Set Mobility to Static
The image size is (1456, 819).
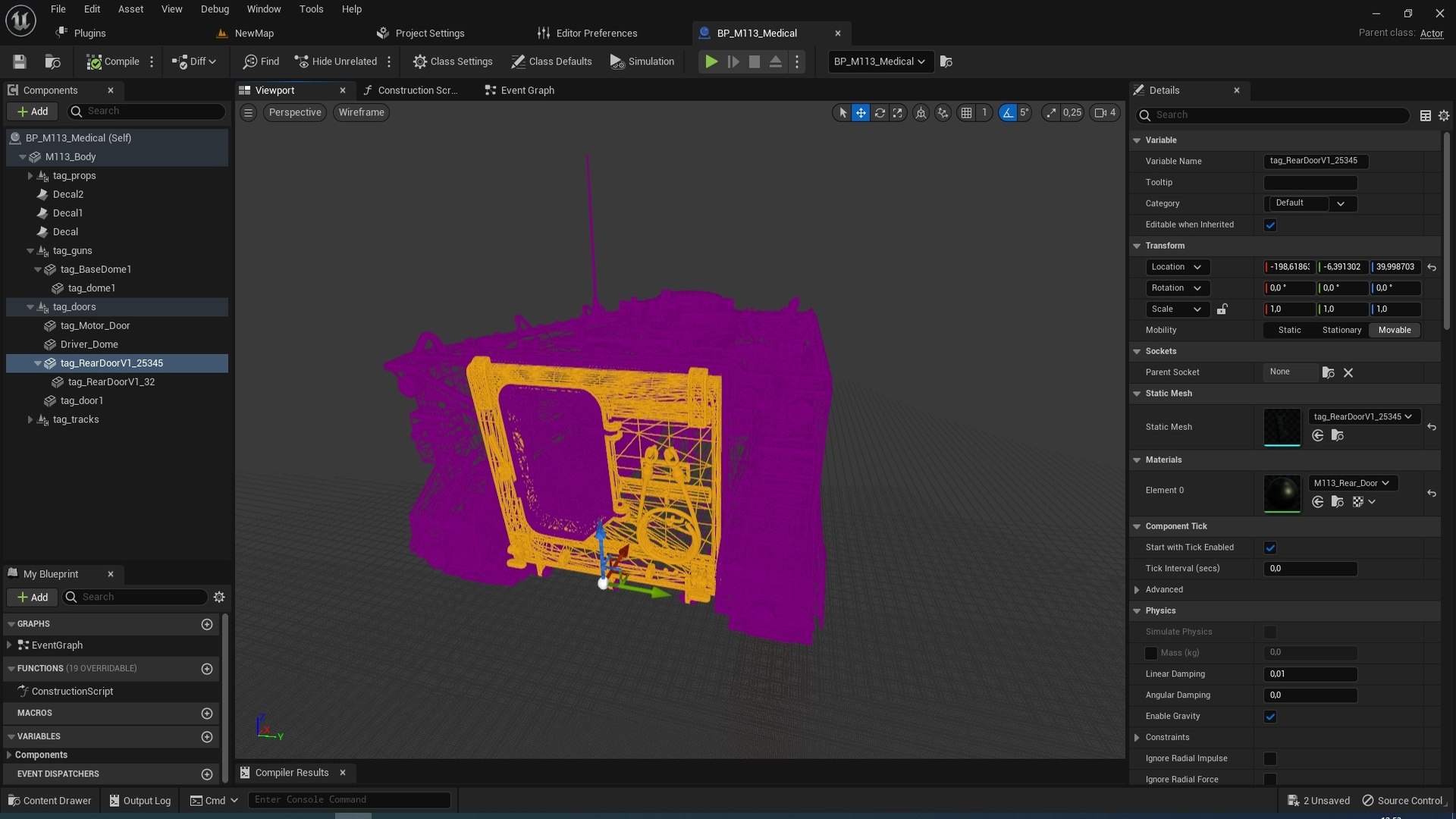click(1289, 330)
